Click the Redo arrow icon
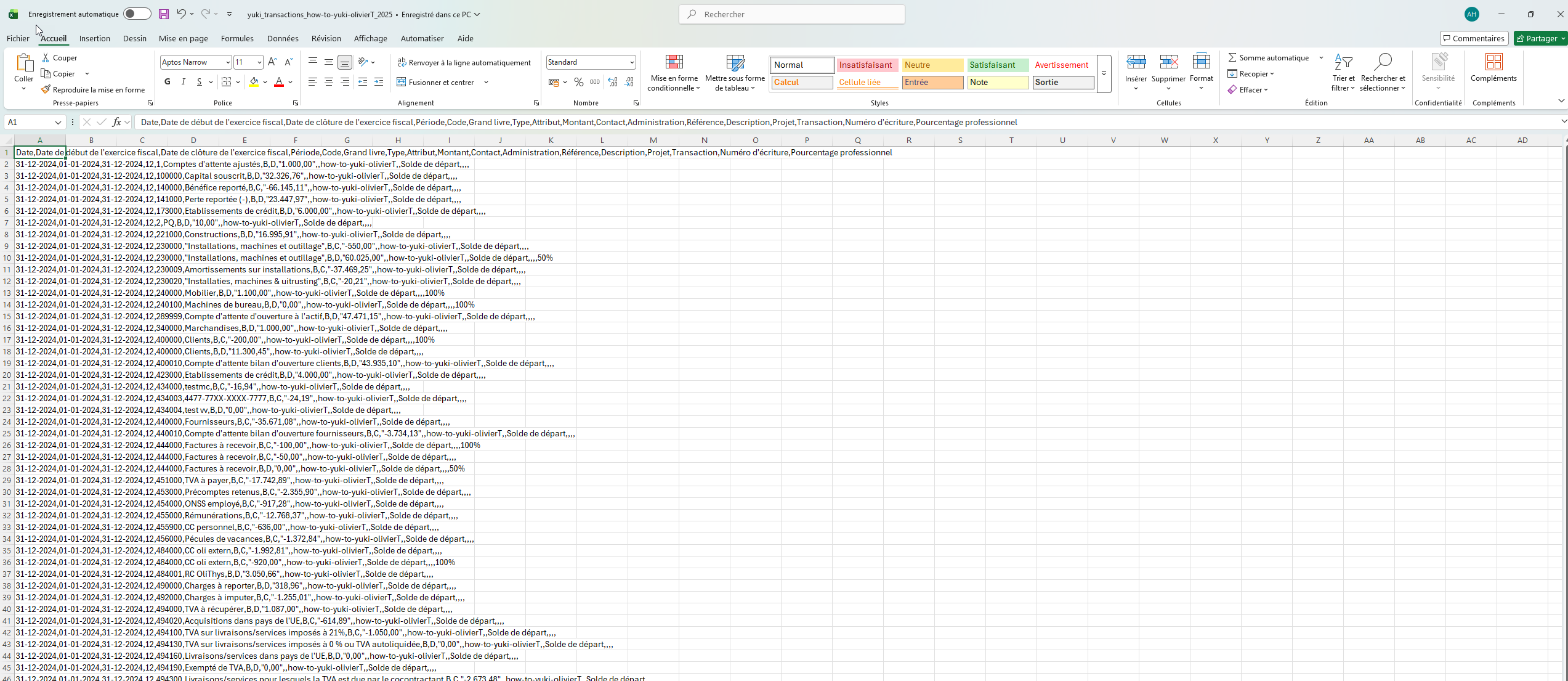 [206, 14]
